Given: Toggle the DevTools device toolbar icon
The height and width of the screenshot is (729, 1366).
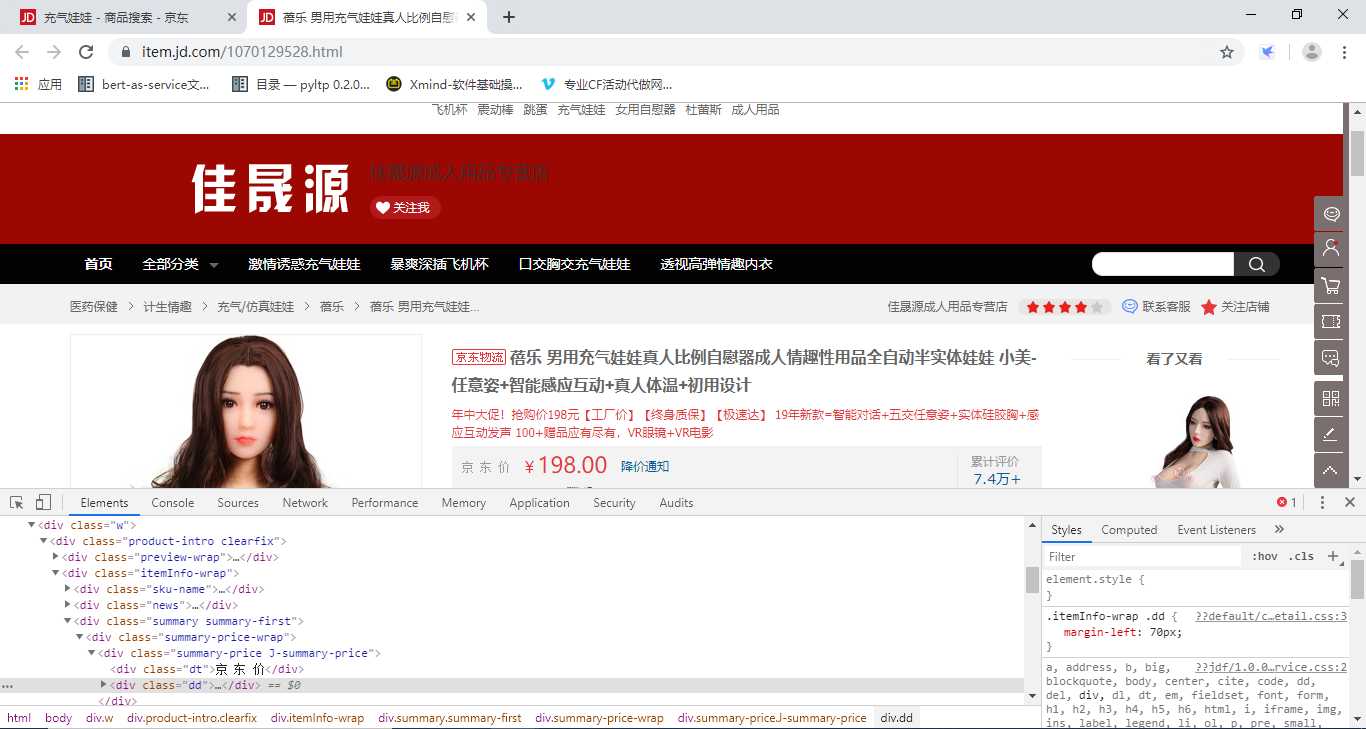Looking at the screenshot, I should (43, 502).
